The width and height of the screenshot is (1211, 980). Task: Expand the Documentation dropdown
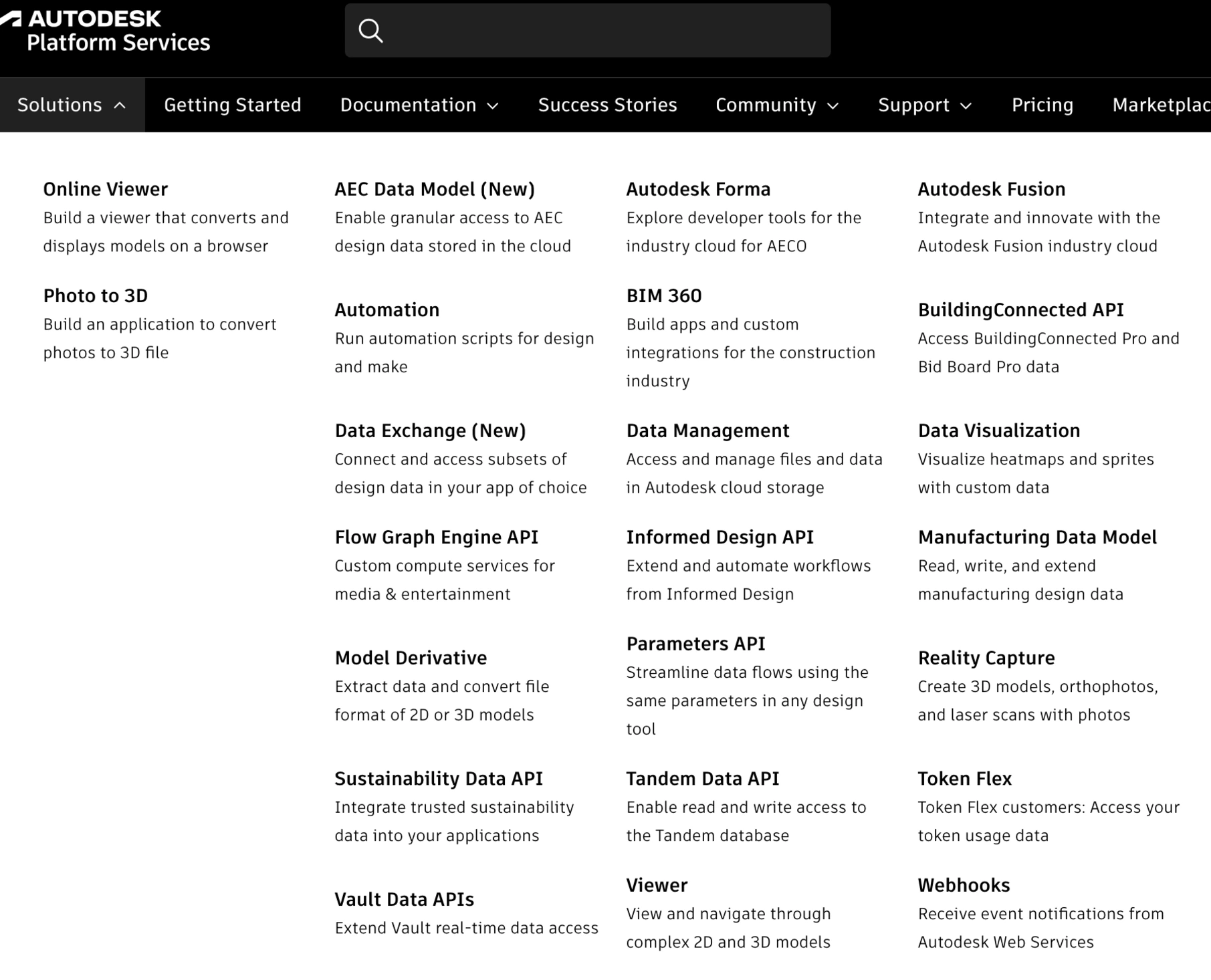(419, 105)
